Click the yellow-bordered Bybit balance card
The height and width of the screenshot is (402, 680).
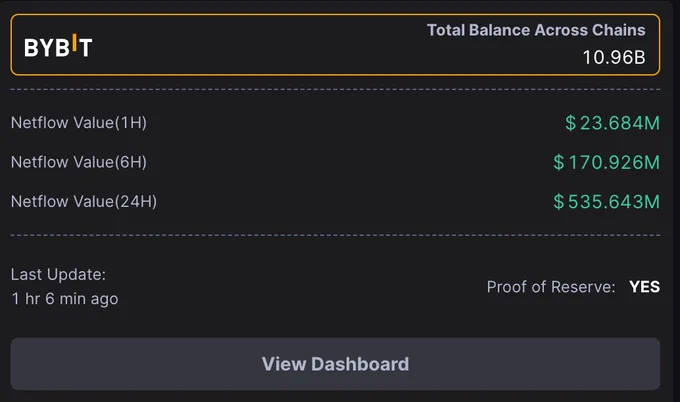(x=335, y=45)
